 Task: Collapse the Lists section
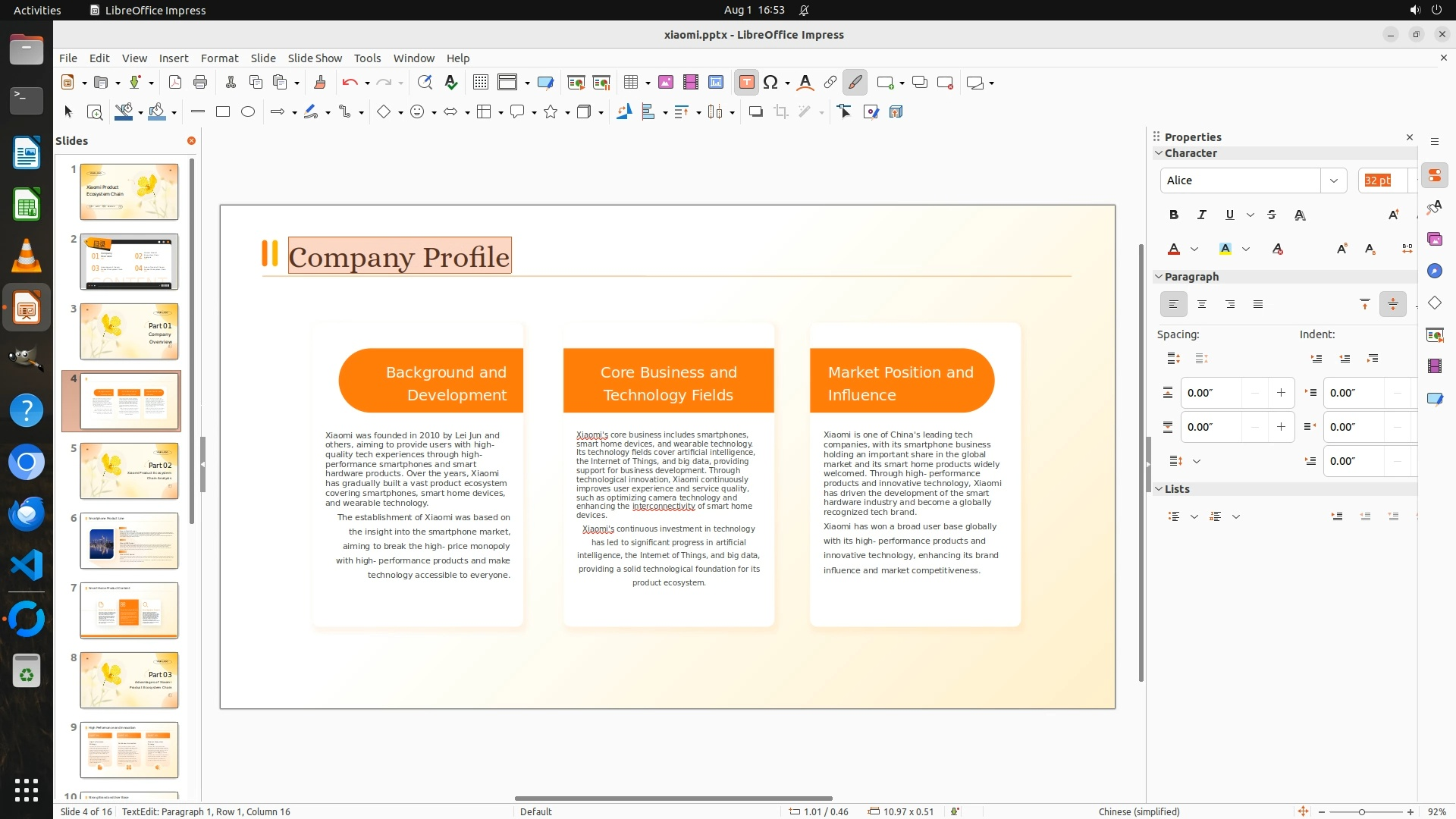1159,489
